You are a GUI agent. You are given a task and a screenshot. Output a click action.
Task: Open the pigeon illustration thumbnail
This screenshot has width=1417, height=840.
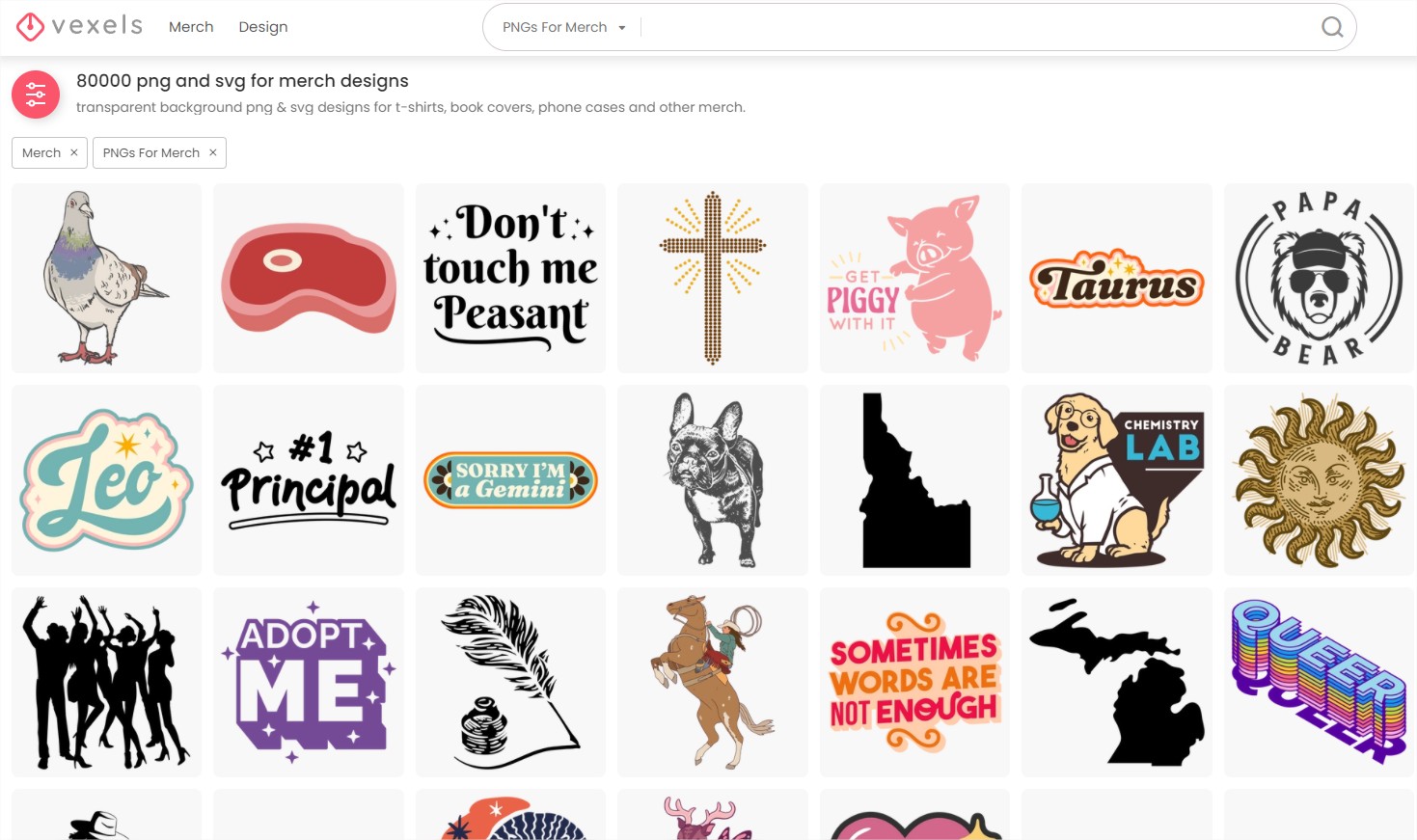(107, 278)
